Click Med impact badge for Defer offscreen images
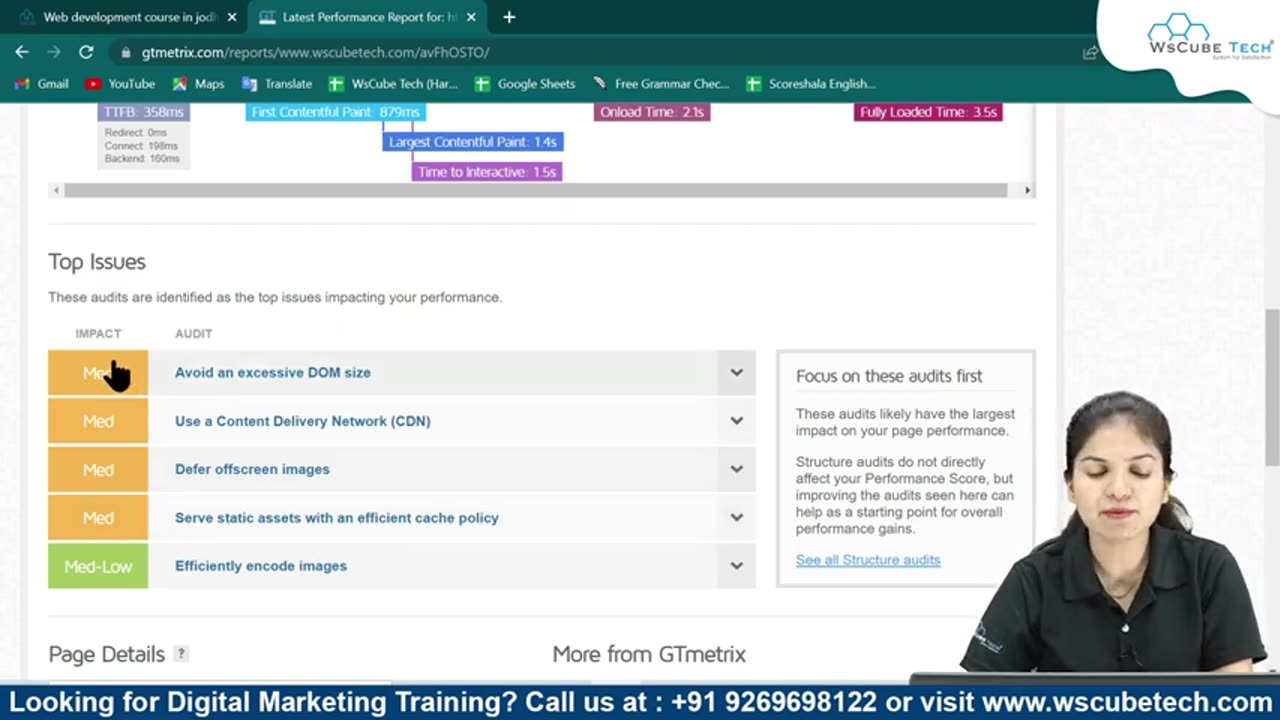The image size is (1280, 720). (x=98, y=469)
